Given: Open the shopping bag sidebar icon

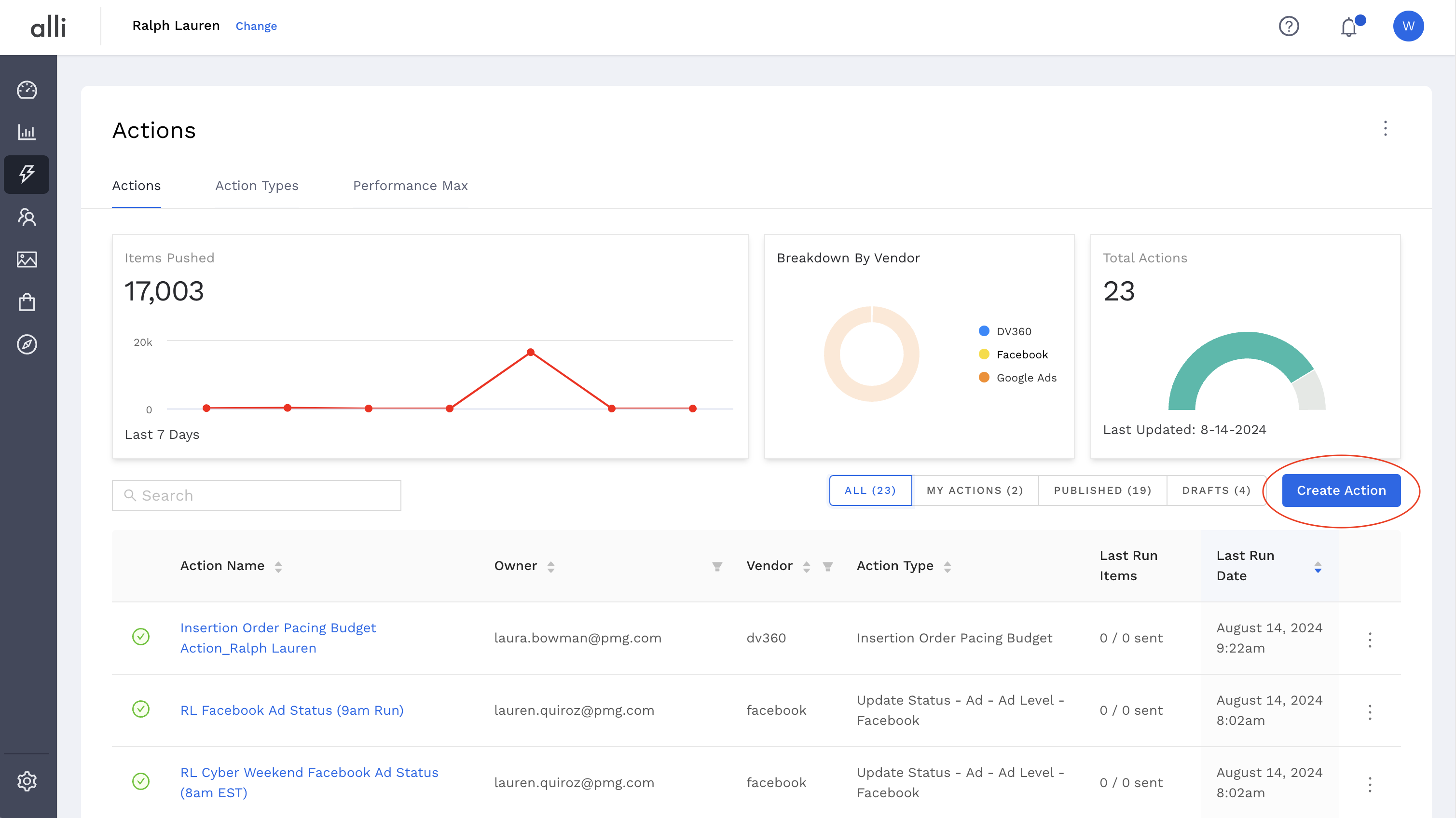Looking at the screenshot, I should coord(27,301).
